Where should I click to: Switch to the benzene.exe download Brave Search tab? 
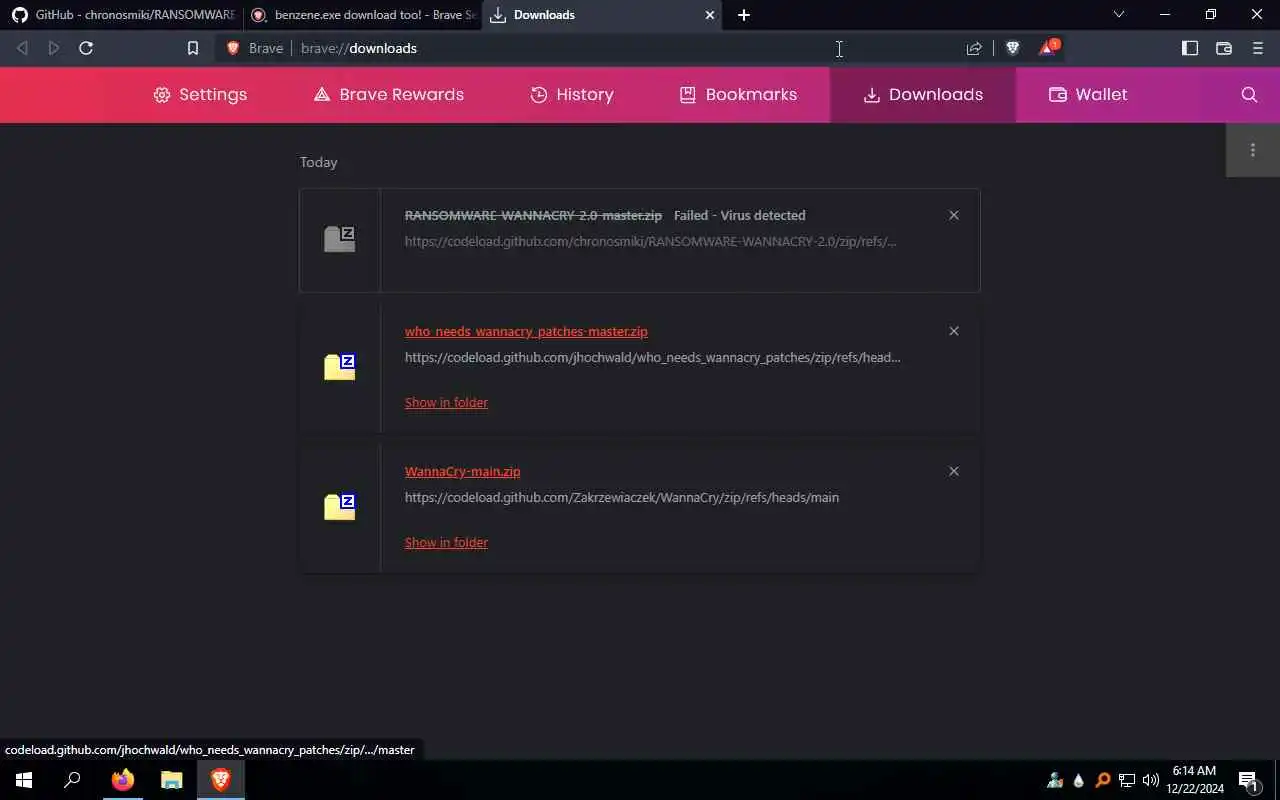click(363, 15)
